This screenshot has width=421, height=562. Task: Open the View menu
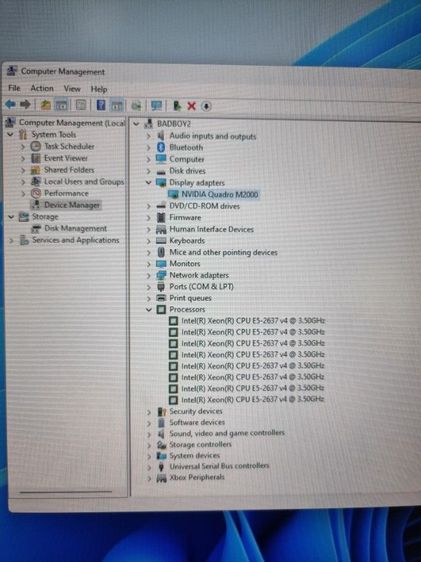[72, 89]
